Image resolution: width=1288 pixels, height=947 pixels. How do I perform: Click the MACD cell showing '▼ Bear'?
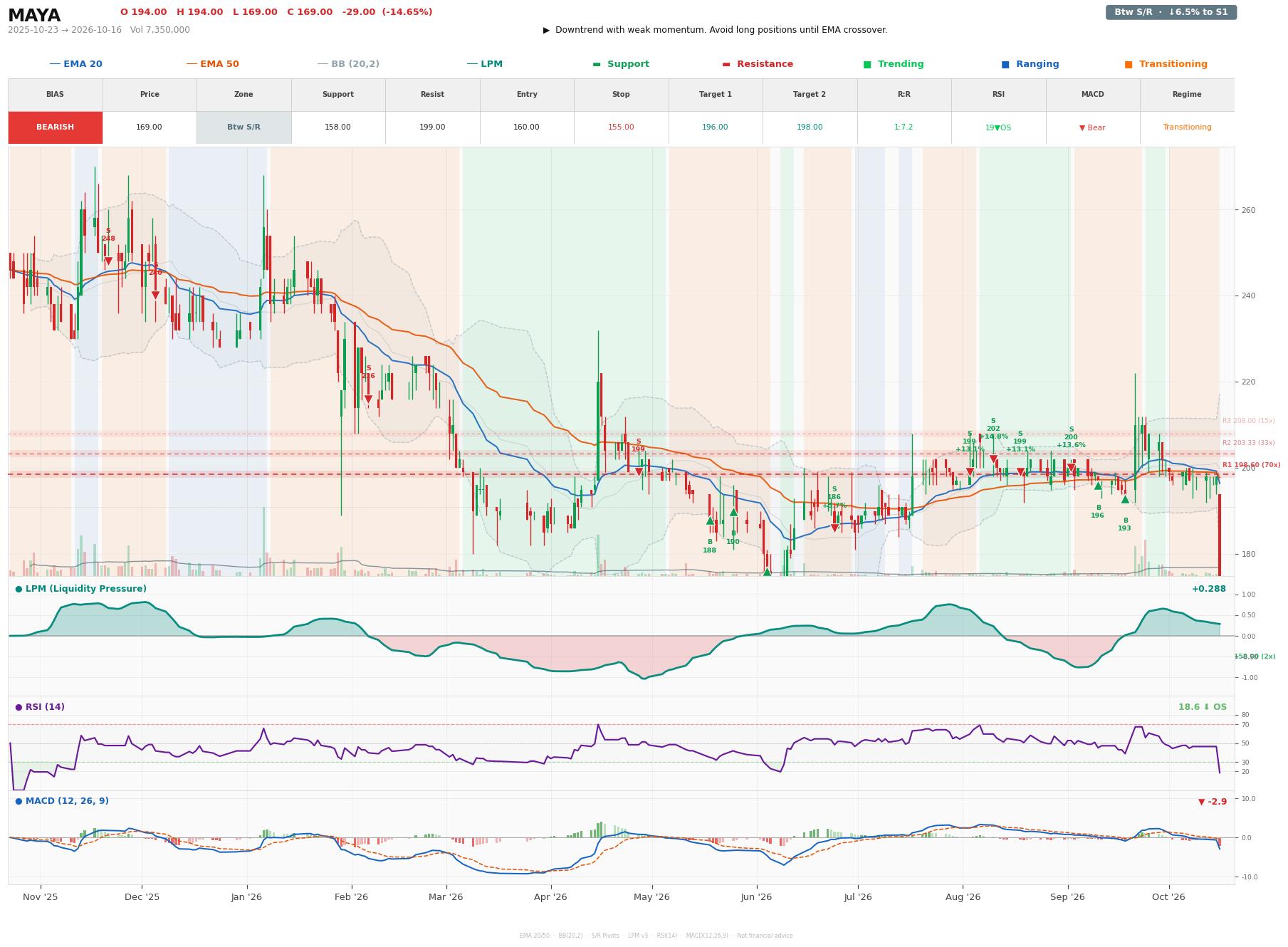(x=1092, y=128)
